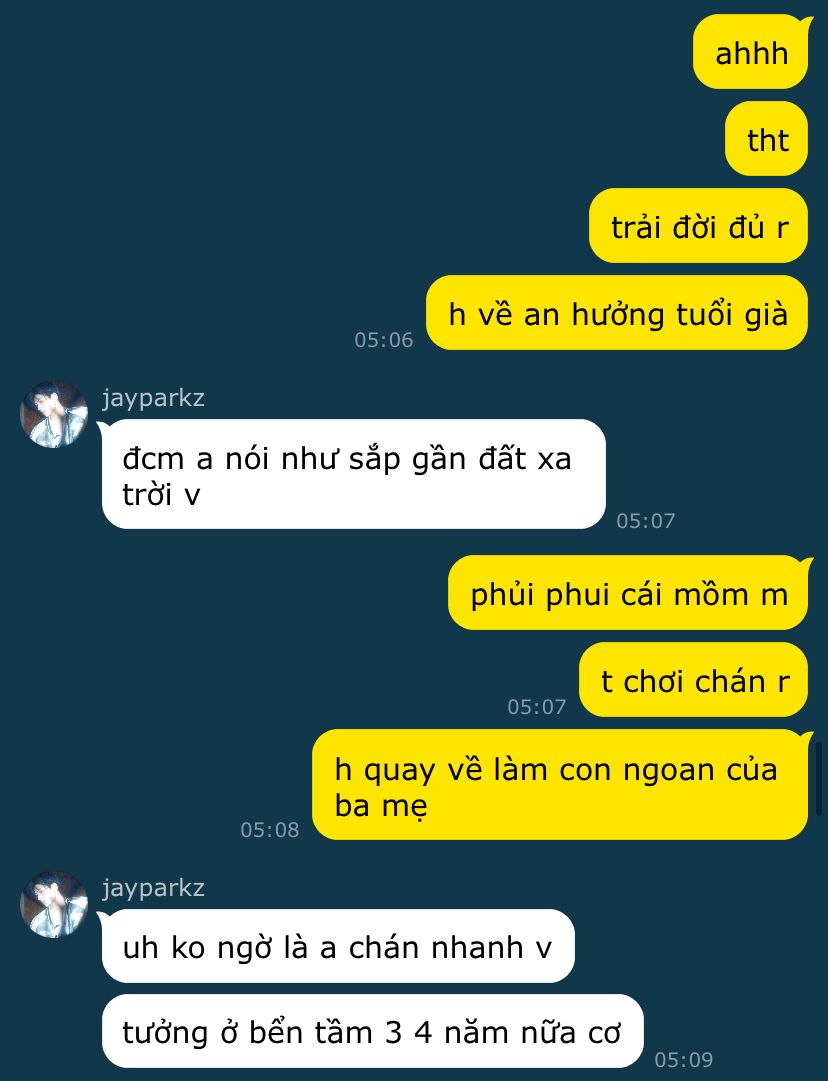The image size is (828, 1081).
Task: Click the 05:09 timestamp
Action: 683,1059
